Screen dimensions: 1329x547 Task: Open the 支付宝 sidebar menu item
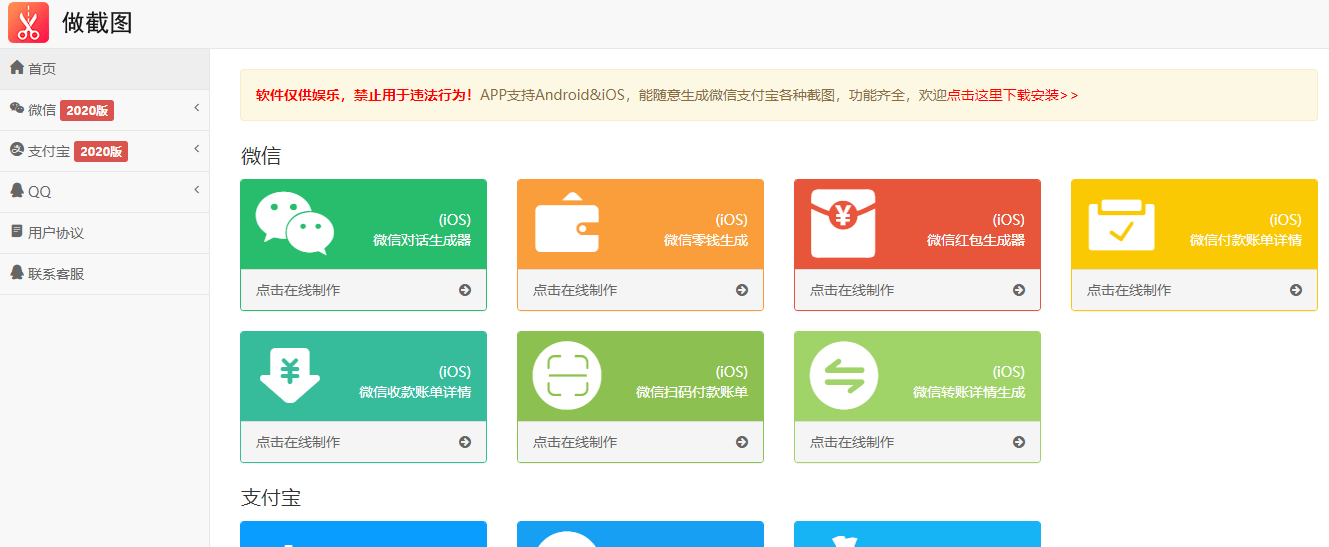[105, 151]
